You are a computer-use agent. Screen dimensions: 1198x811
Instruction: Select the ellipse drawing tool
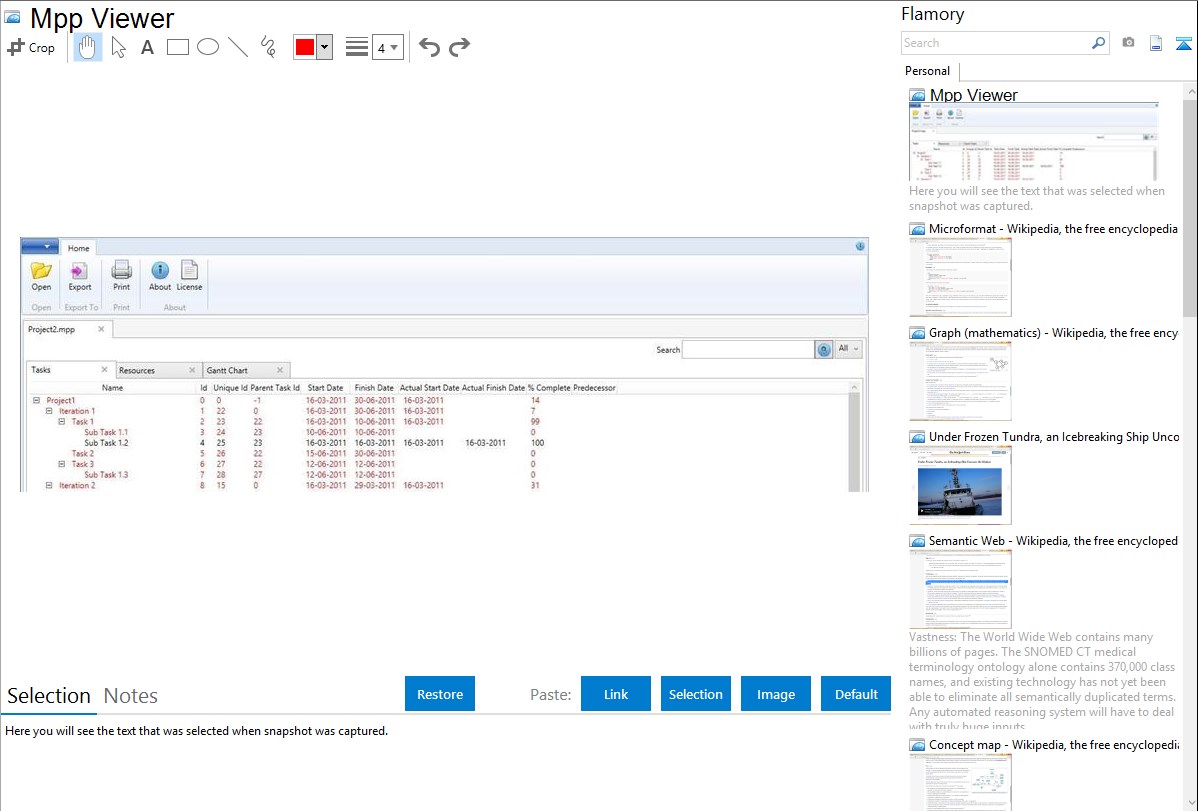tap(208, 47)
